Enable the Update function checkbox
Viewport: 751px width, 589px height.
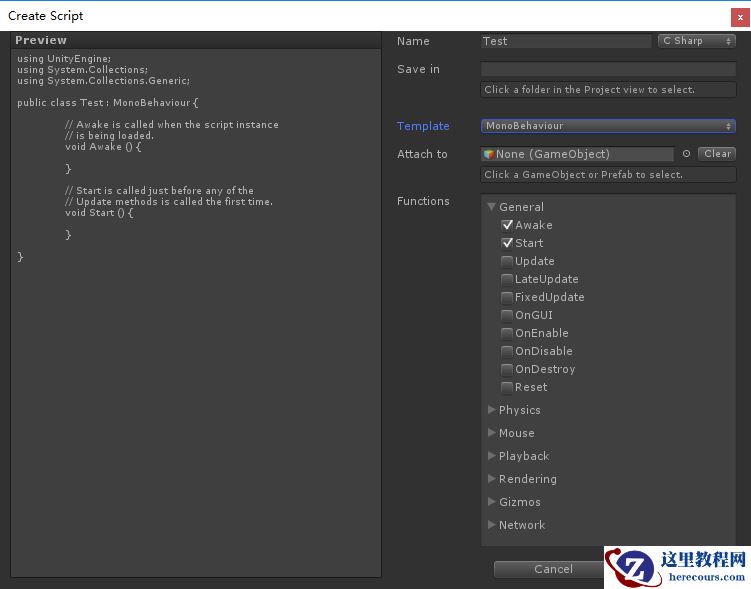tap(507, 261)
